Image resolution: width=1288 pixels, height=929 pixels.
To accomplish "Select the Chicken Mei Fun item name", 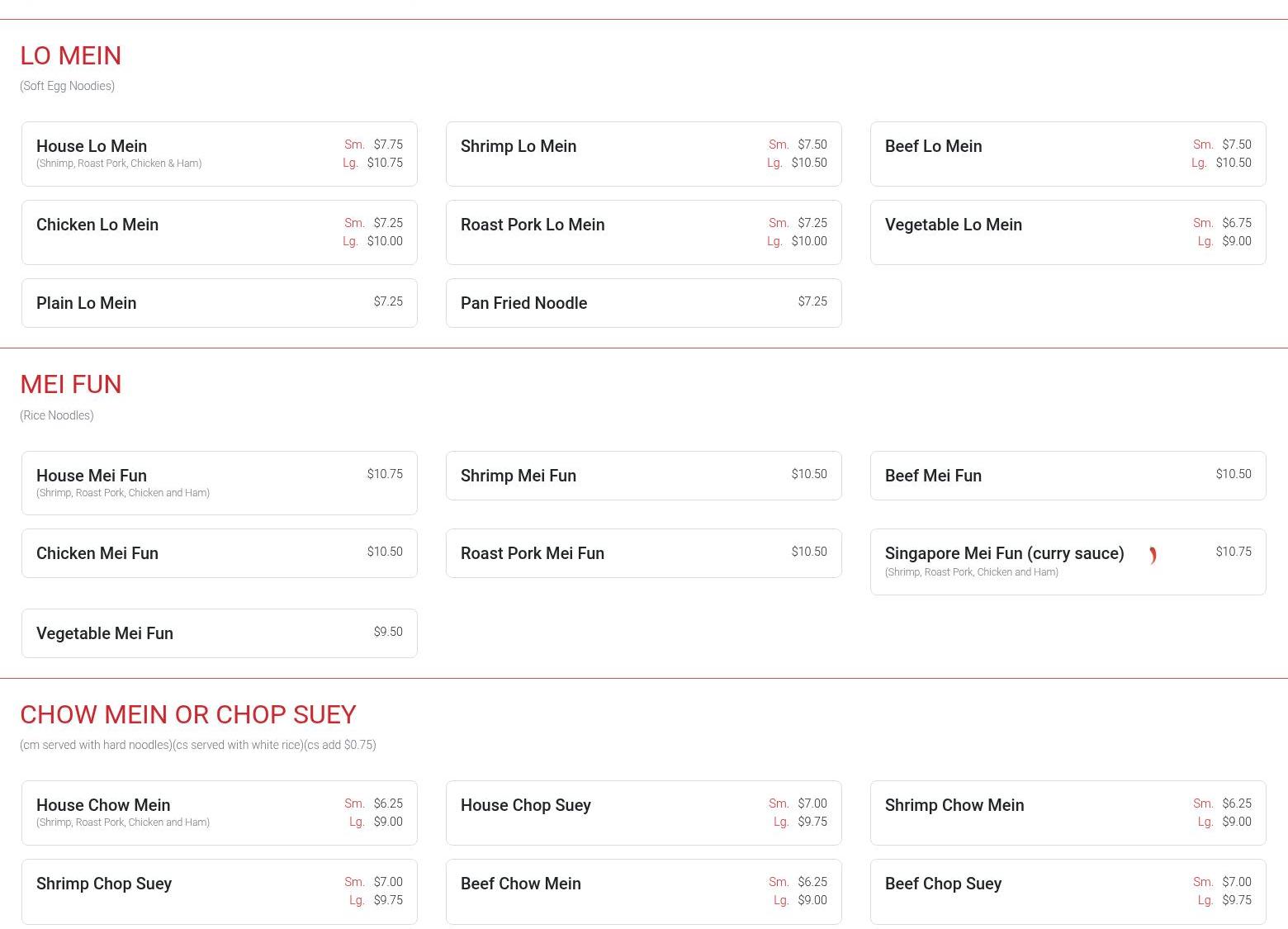I will click(x=97, y=553).
